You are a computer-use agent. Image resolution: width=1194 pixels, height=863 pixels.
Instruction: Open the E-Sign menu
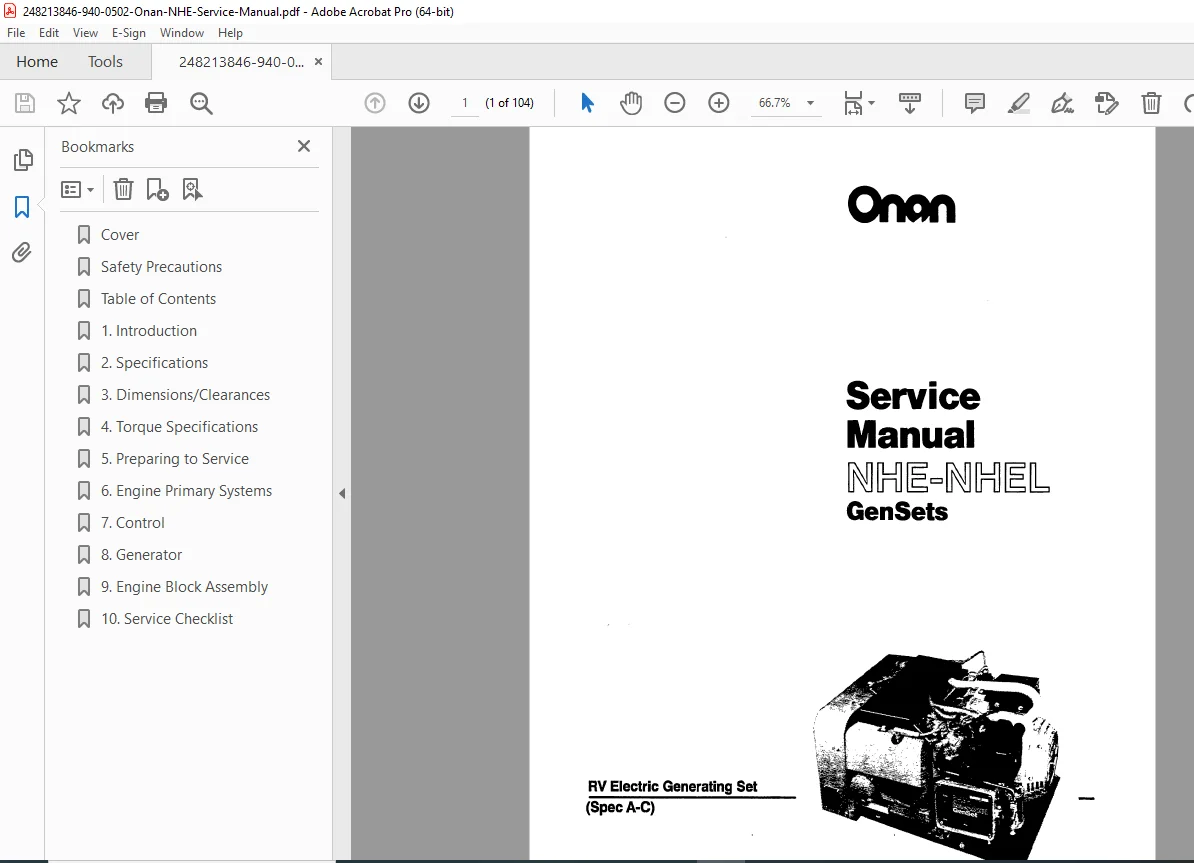pos(129,33)
